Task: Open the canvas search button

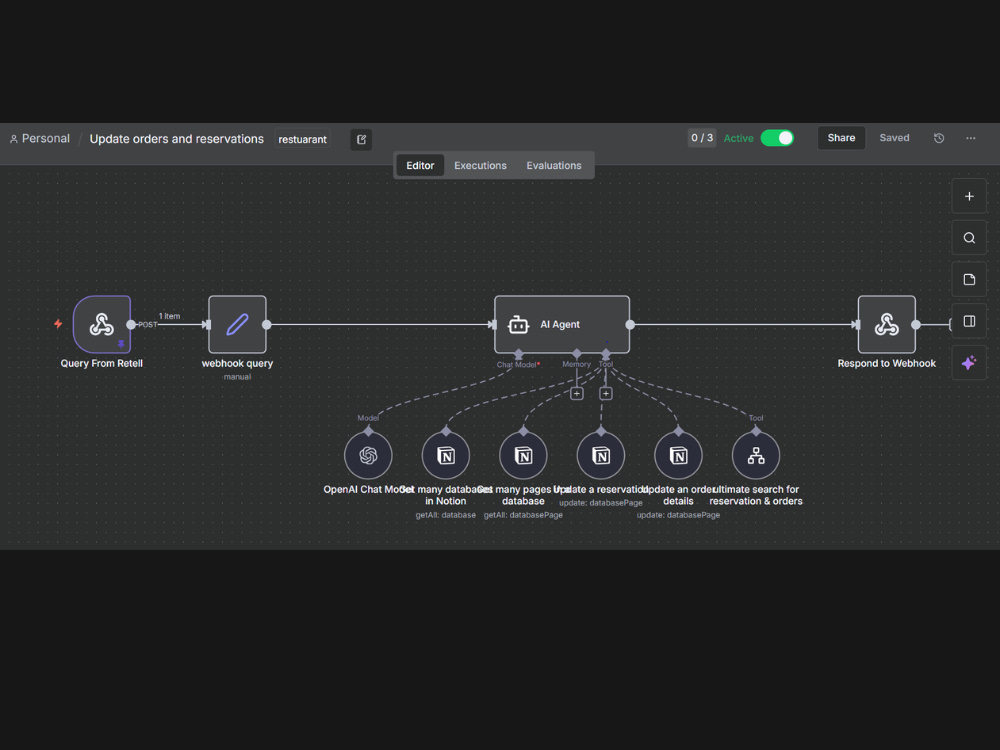Action: click(969, 238)
